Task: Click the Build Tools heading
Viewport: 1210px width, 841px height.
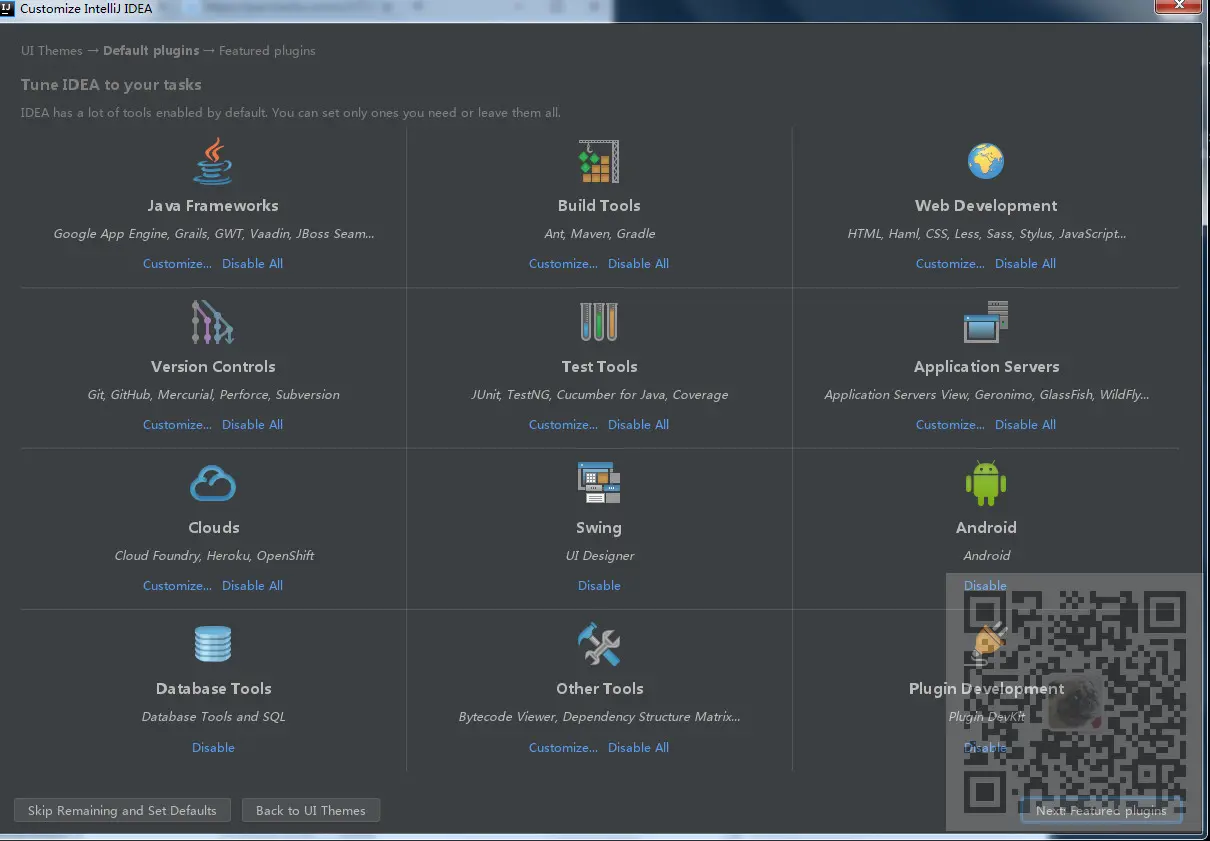Action: 599,206
